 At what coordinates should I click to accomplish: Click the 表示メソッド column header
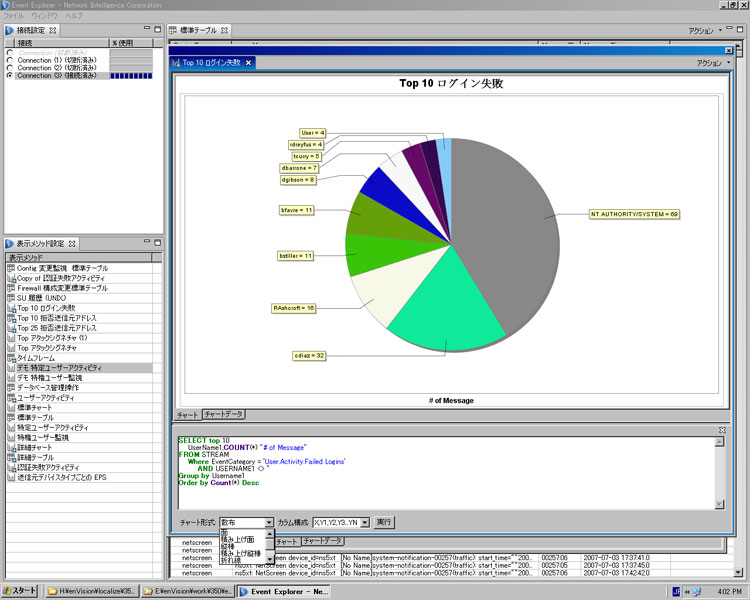(x=79, y=257)
